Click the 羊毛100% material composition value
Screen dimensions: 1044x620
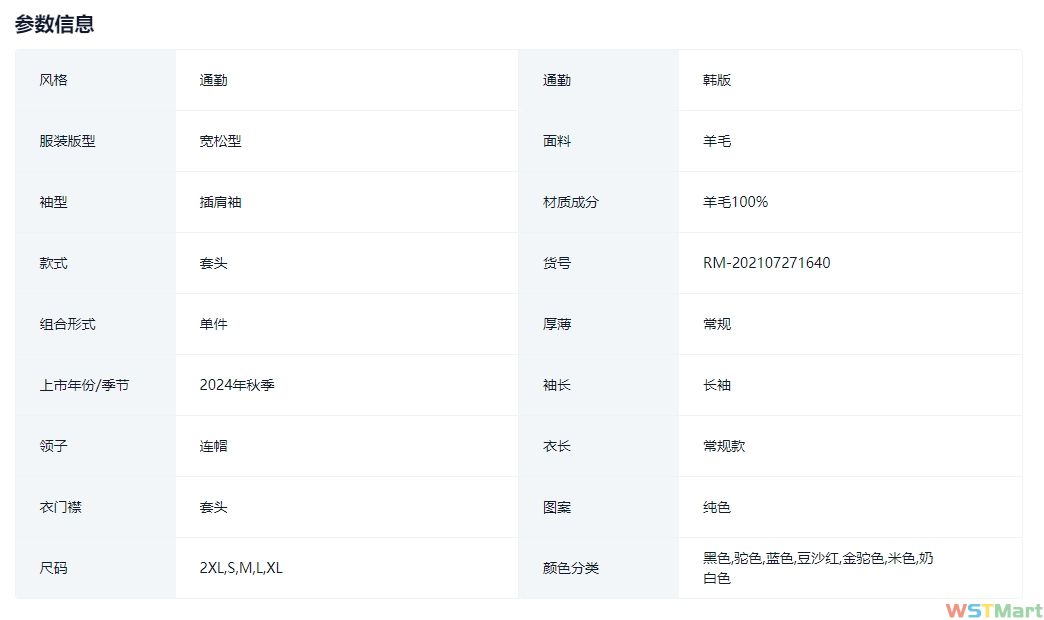tap(735, 202)
